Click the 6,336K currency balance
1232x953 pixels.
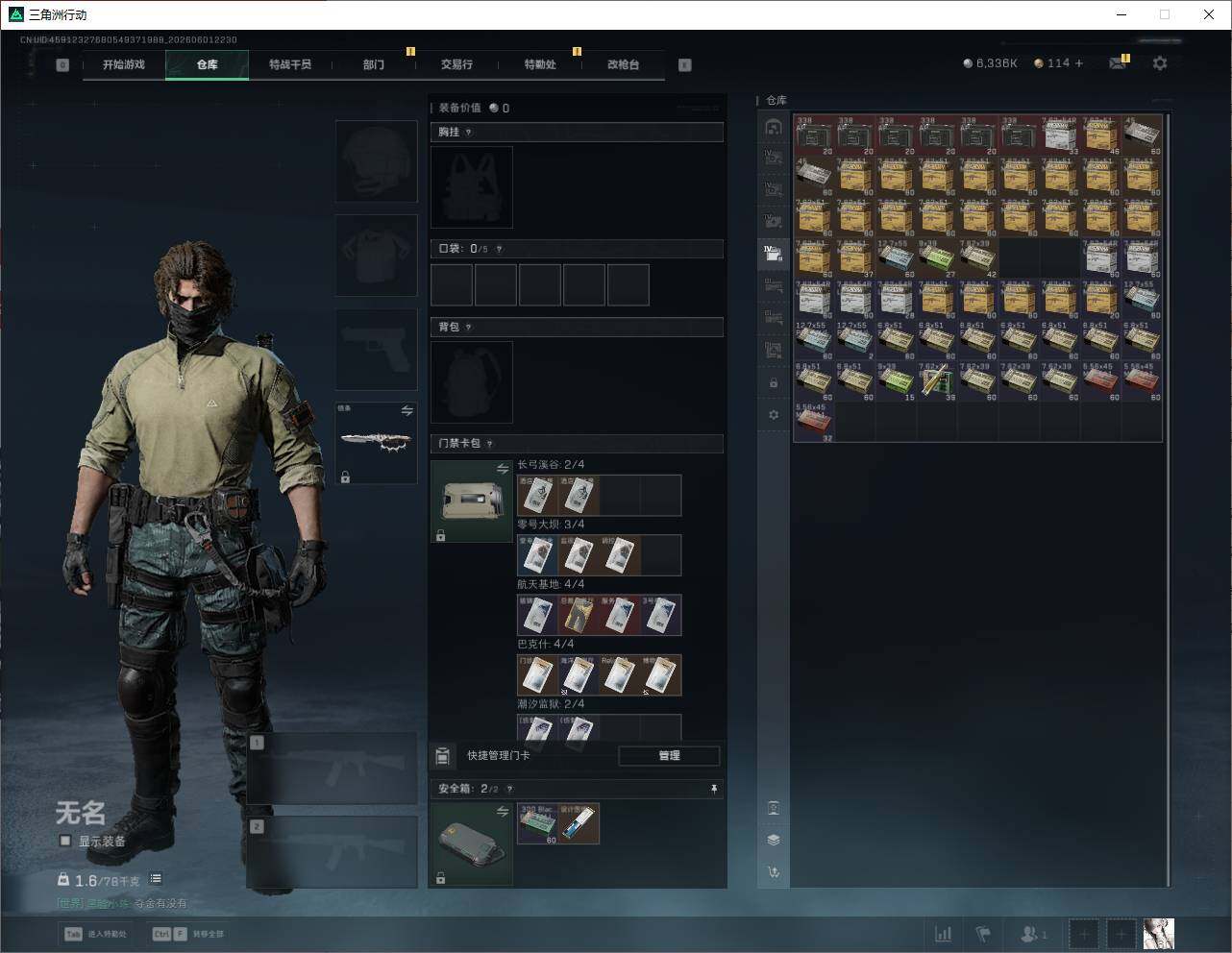[990, 63]
